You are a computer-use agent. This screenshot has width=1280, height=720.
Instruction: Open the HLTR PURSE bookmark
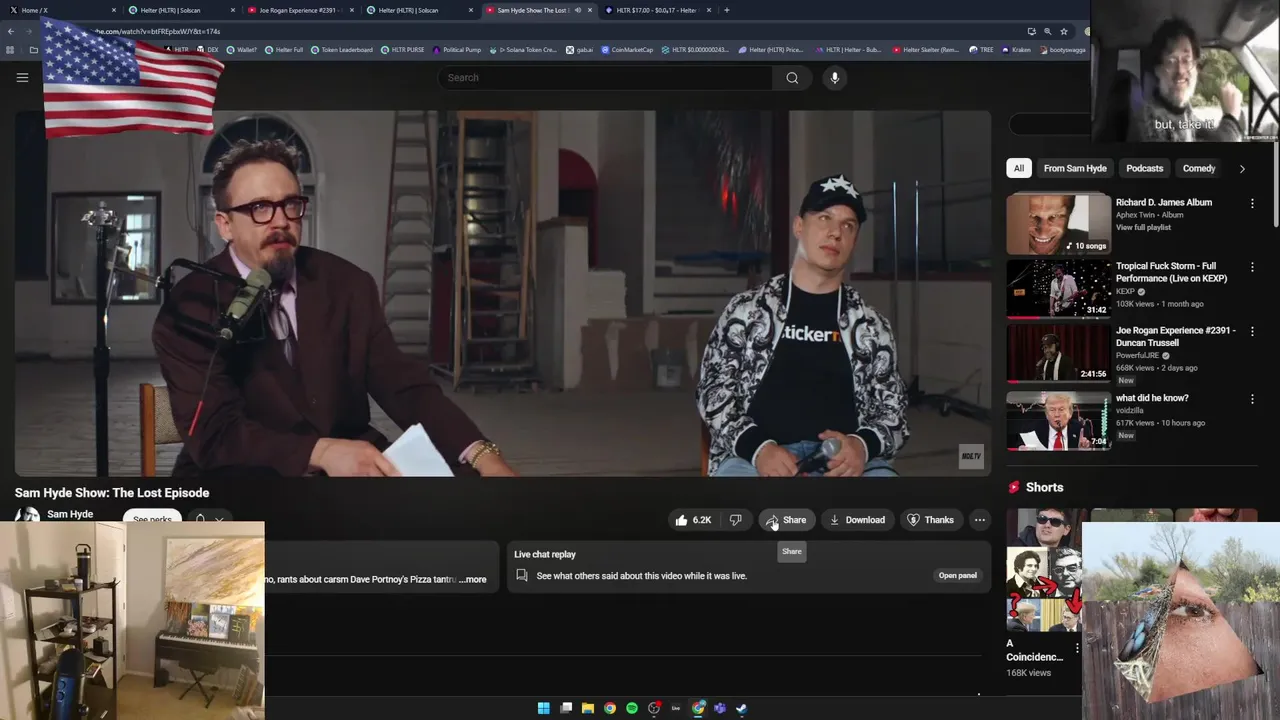(403, 49)
